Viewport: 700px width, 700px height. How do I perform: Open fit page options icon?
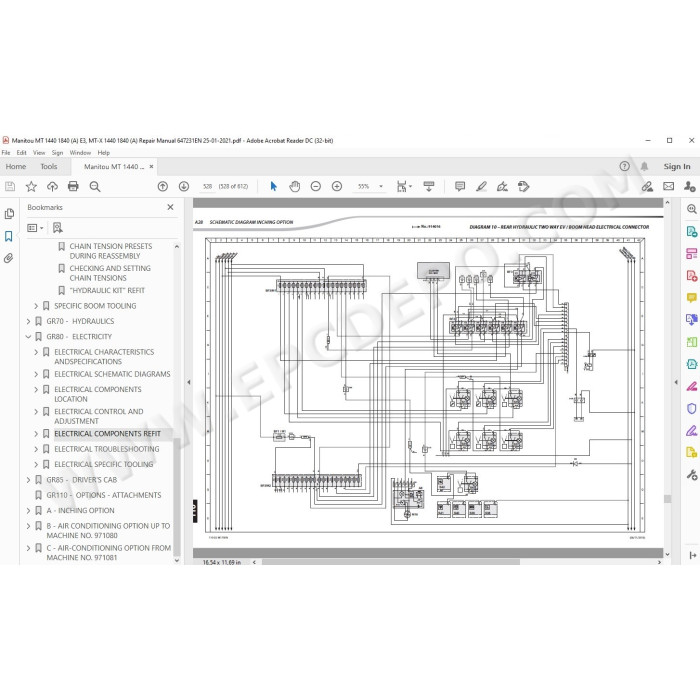[403, 186]
